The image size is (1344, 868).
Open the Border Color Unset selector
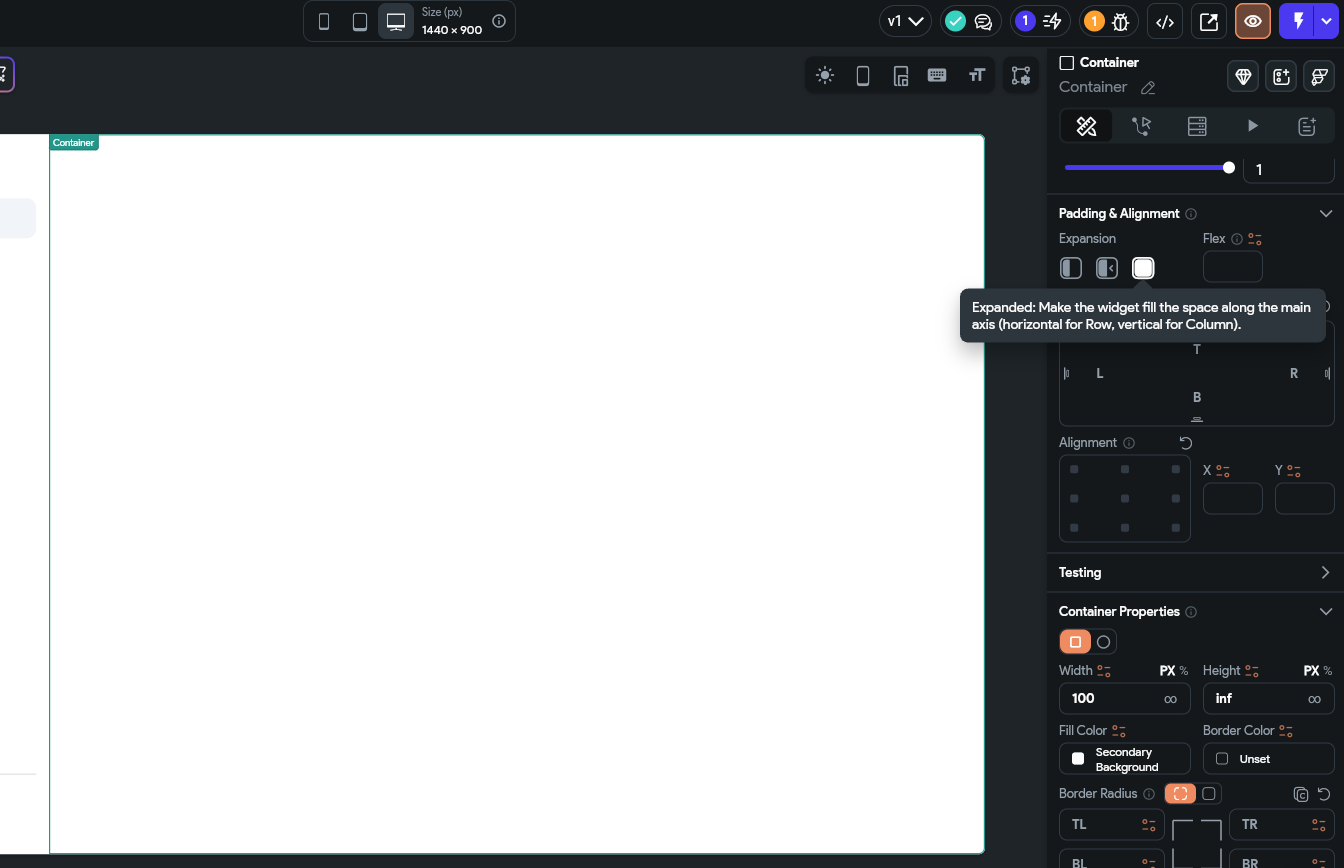[1269, 759]
